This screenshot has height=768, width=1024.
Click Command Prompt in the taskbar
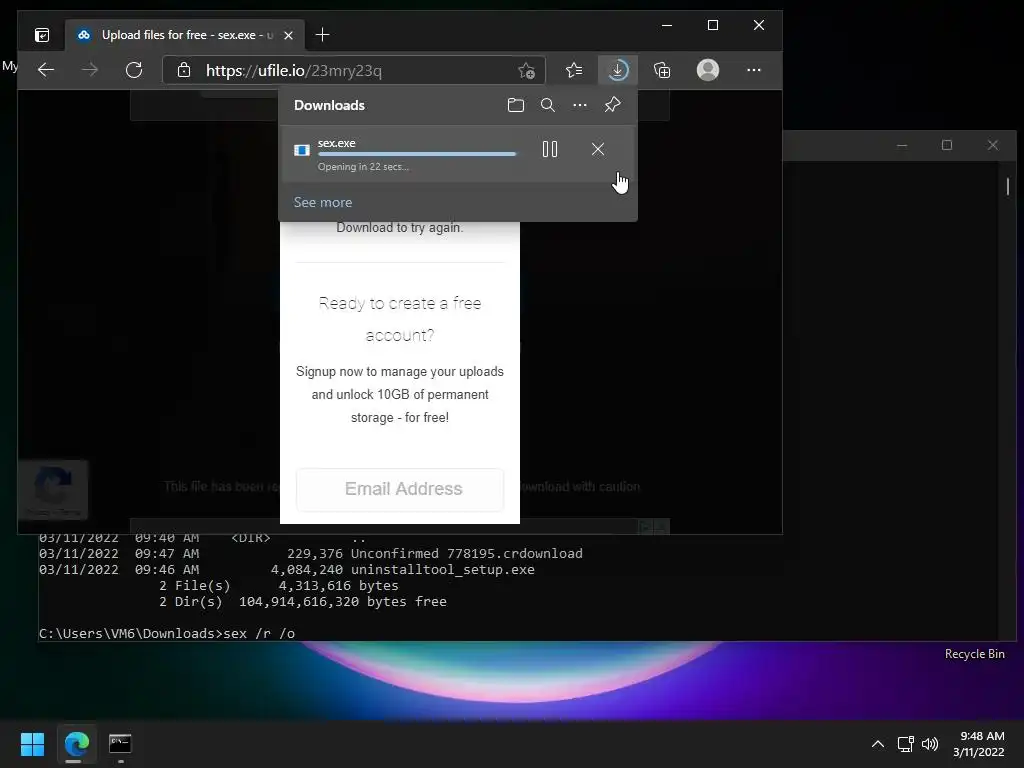tap(120, 744)
